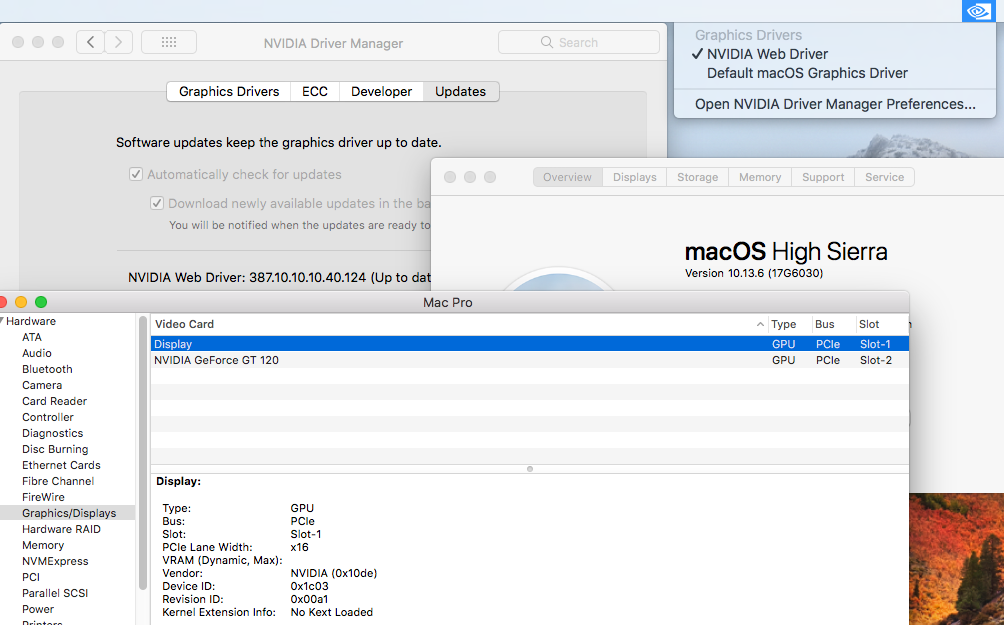Select Diagnostics in the sidebar
The height and width of the screenshot is (625, 1004).
coord(53,433)
